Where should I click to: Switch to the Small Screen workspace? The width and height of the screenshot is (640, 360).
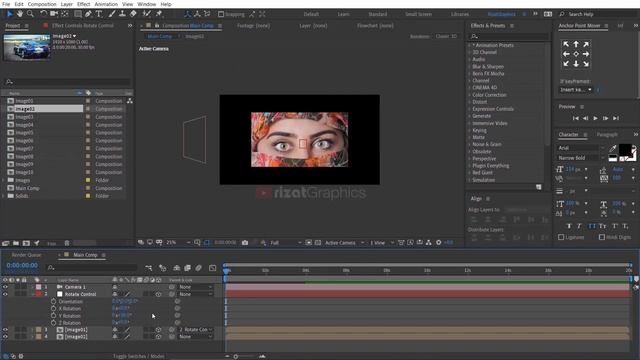click(418, 14)
